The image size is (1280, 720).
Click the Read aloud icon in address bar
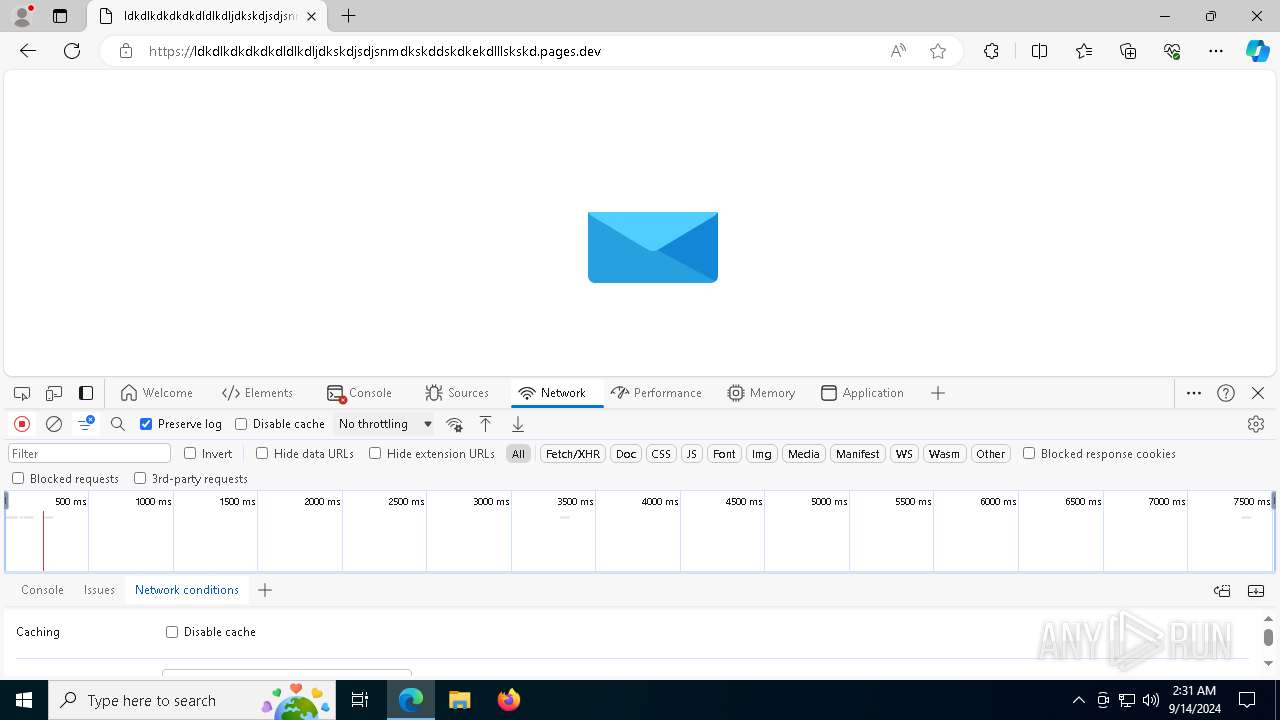898,51
